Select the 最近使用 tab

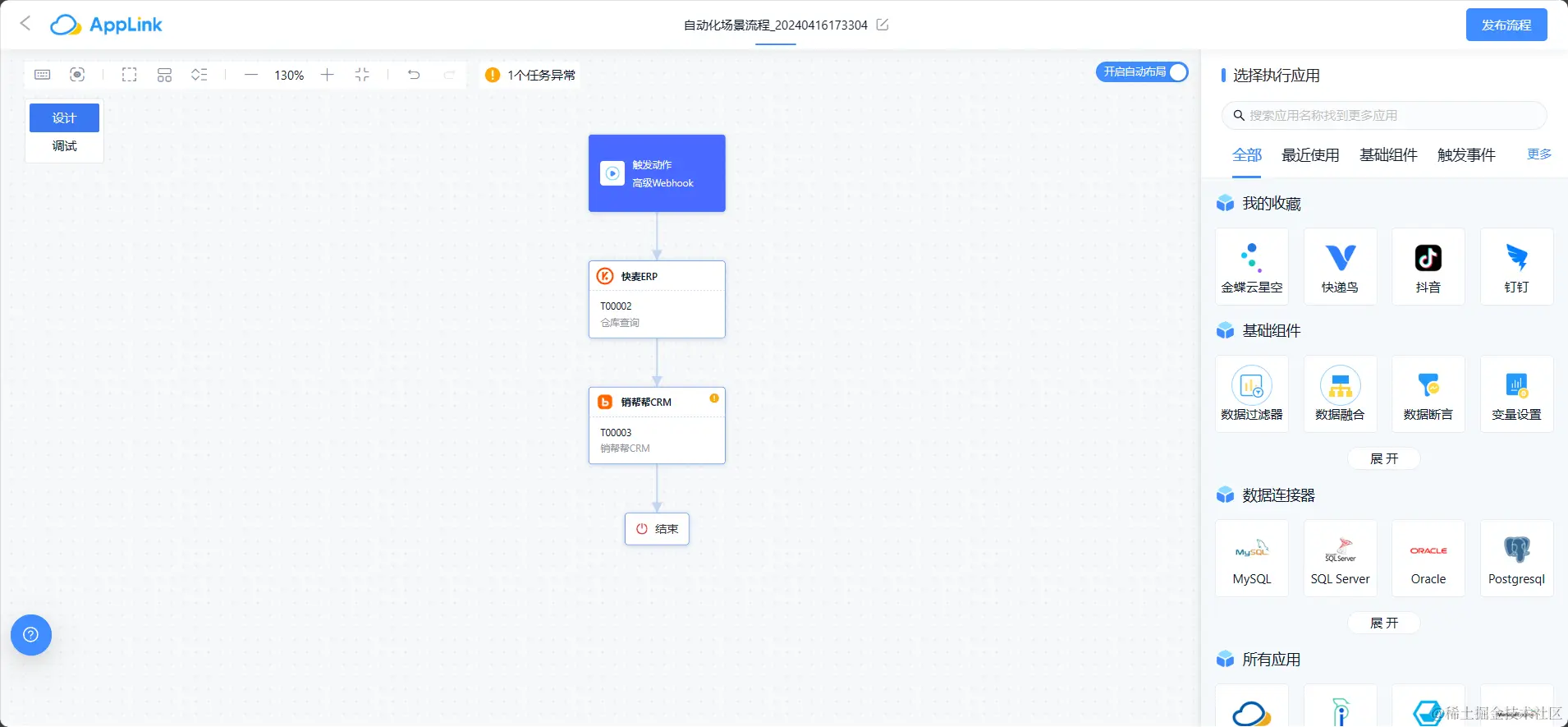tap(1310, 155)
